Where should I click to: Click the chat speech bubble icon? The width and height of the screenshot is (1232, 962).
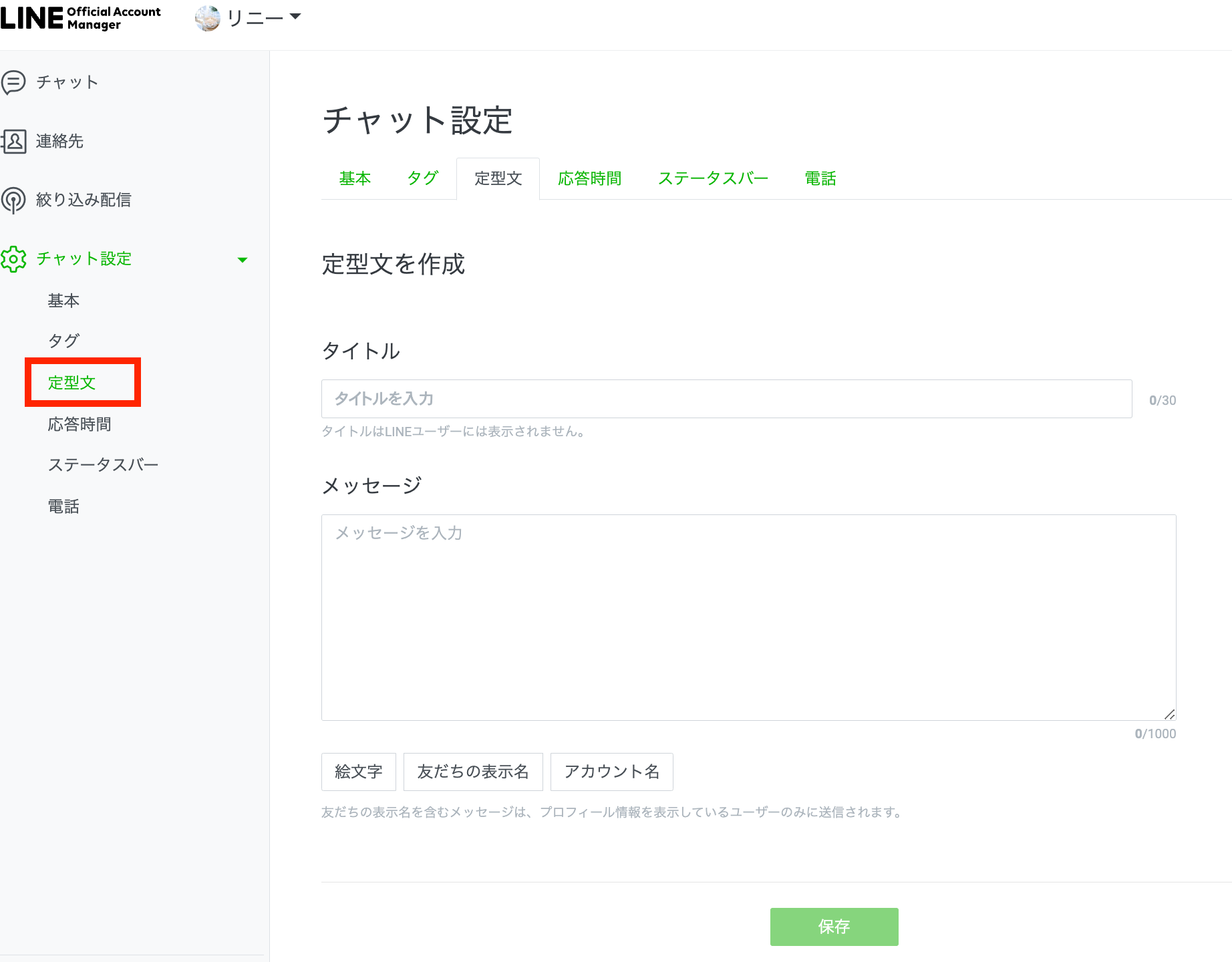[13, 83]
